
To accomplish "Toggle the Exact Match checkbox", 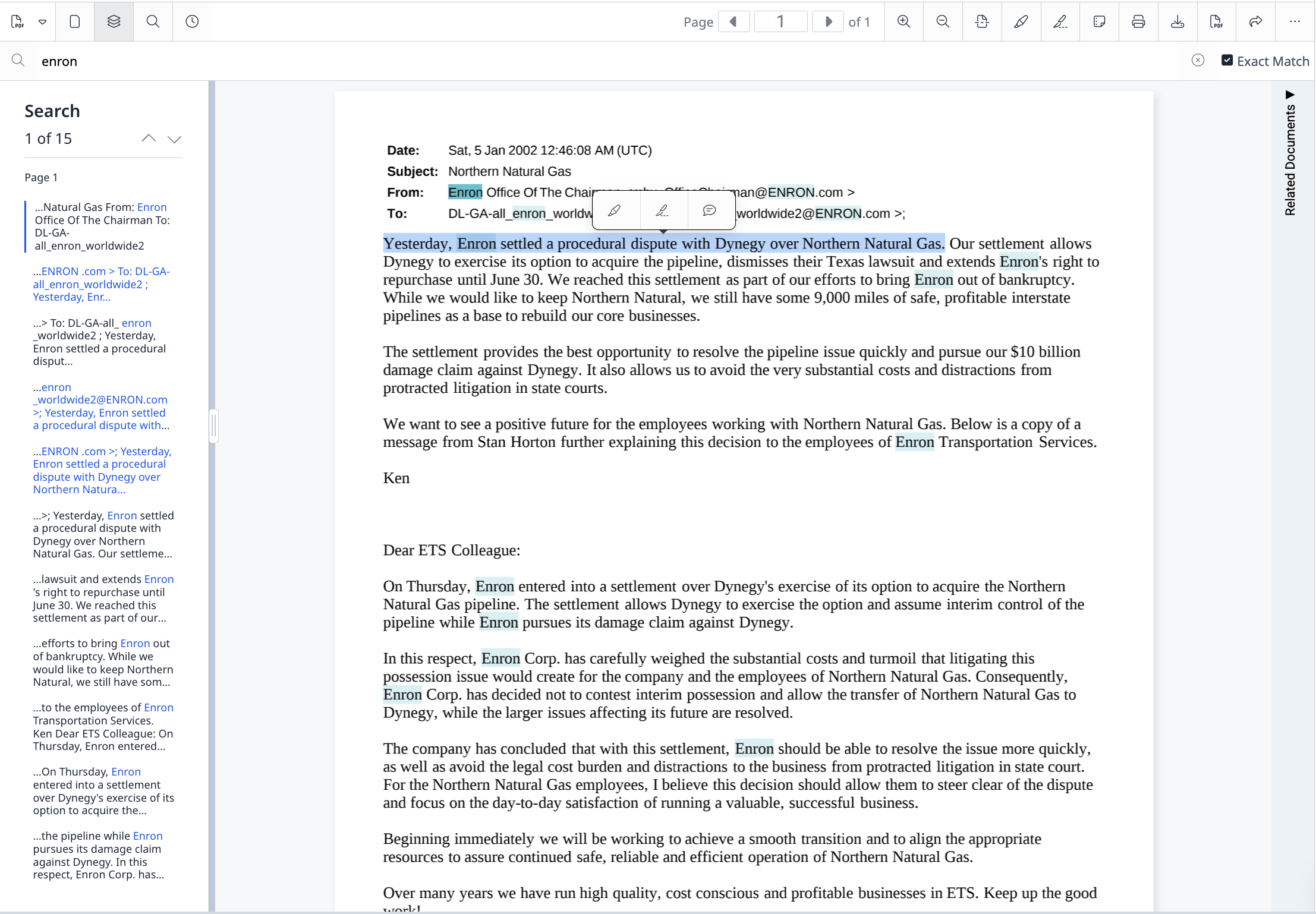I will tap(1227, 60).
